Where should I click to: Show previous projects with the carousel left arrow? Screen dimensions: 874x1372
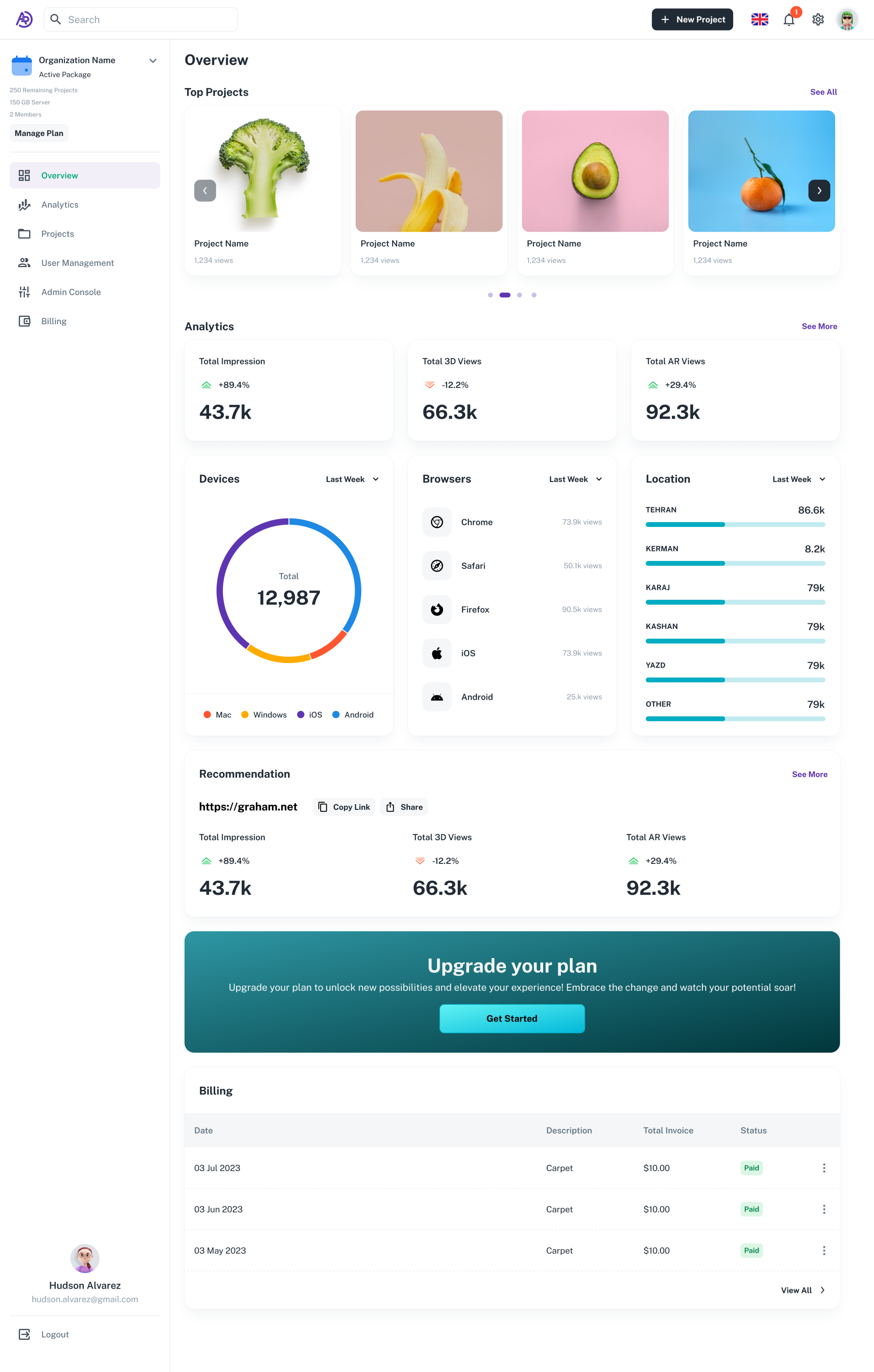tap(205, 191)
